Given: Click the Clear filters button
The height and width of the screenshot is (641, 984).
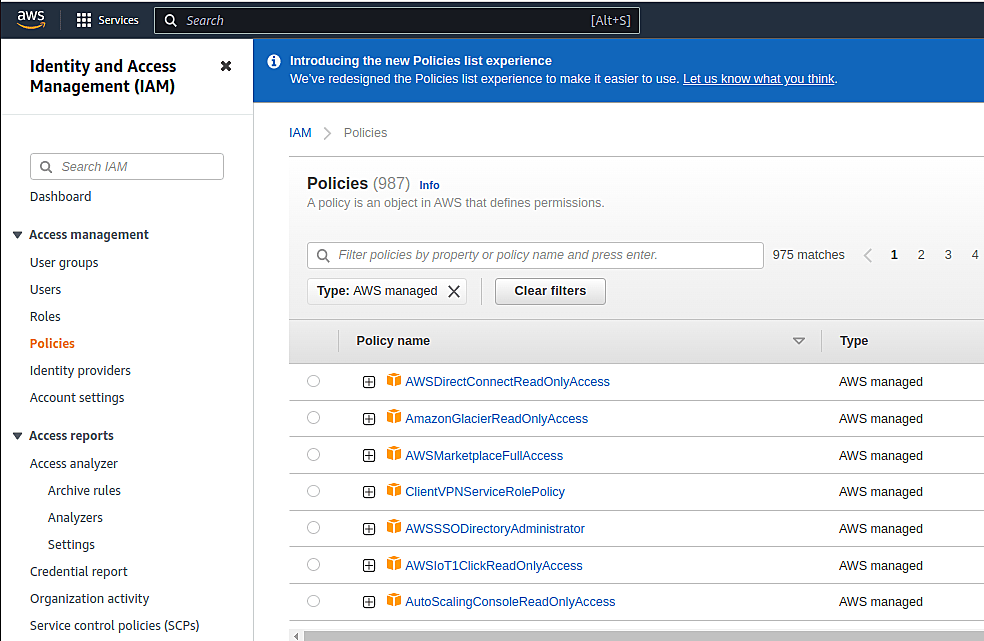Looking at the screenshot, I should [550, 291].
